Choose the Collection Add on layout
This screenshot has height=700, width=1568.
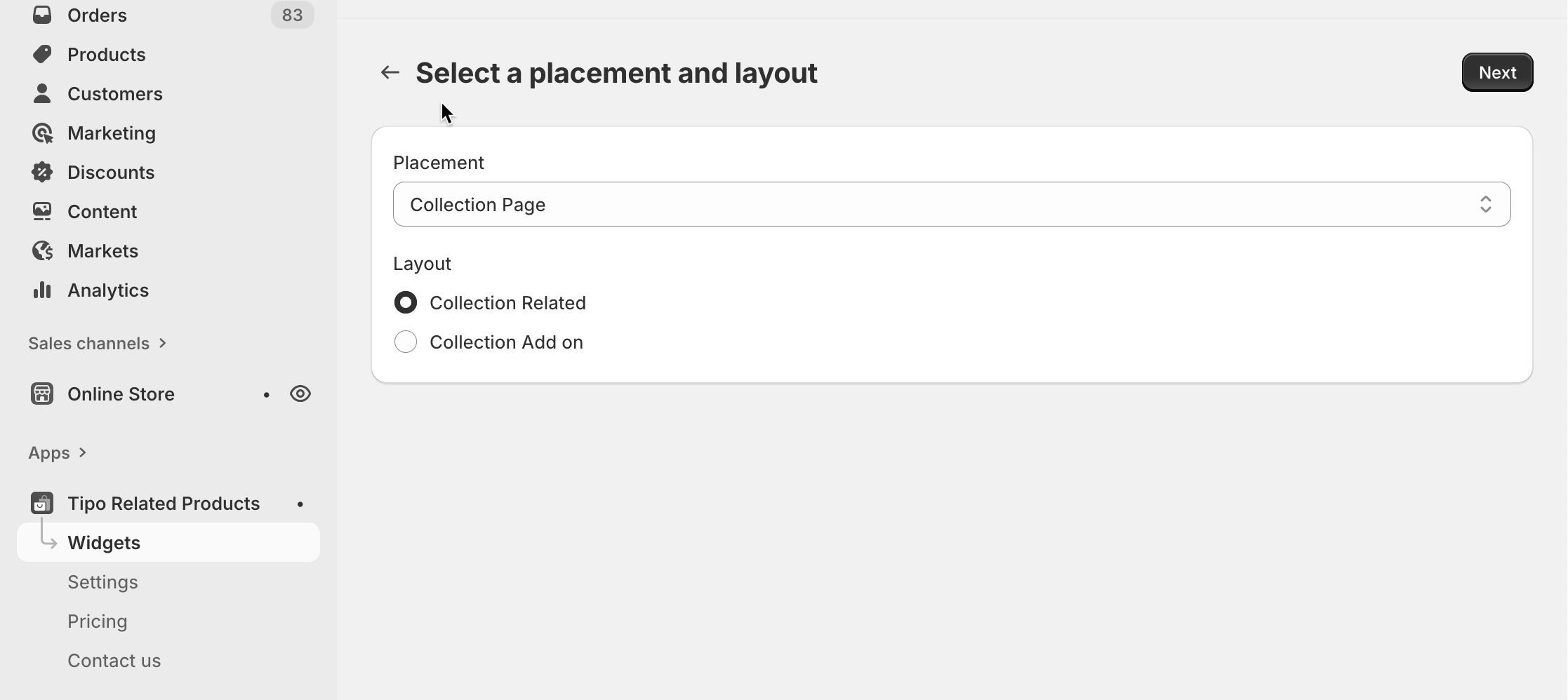[x=406, y=342]
